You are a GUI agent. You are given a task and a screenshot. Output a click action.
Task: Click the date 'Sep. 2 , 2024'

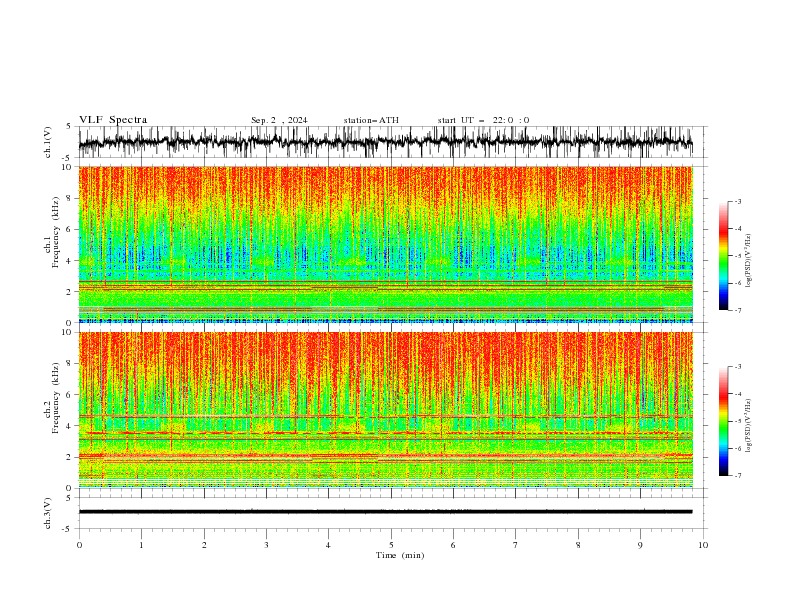tap(279, 120)
